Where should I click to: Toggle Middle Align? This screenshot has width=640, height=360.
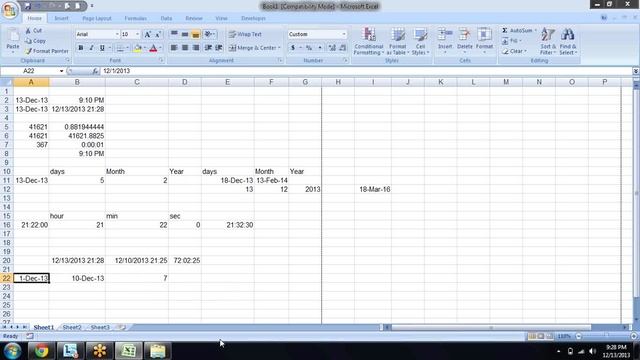click(x=185, y=34)
